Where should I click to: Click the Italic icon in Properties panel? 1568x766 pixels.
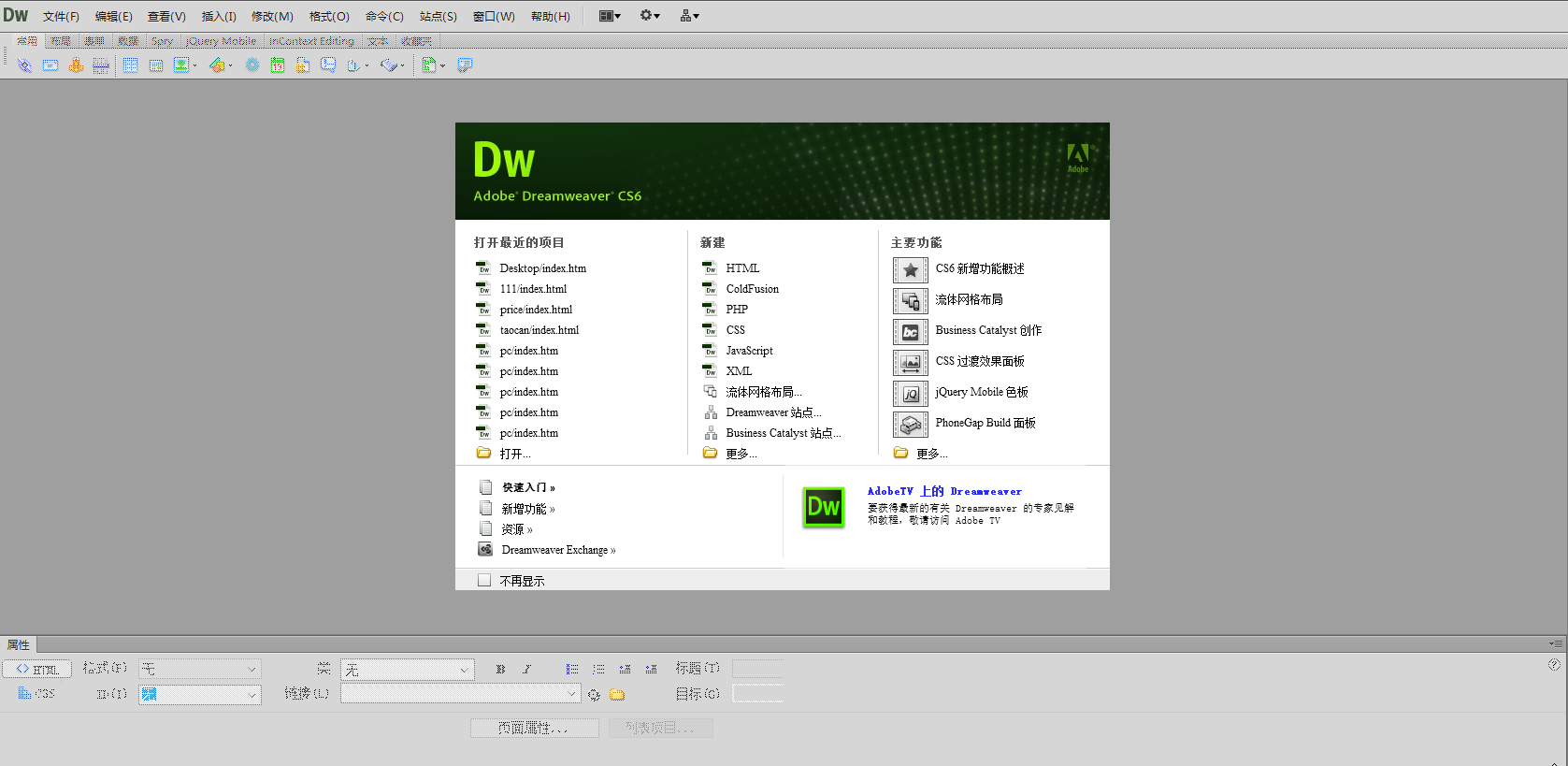pos(526,669)
